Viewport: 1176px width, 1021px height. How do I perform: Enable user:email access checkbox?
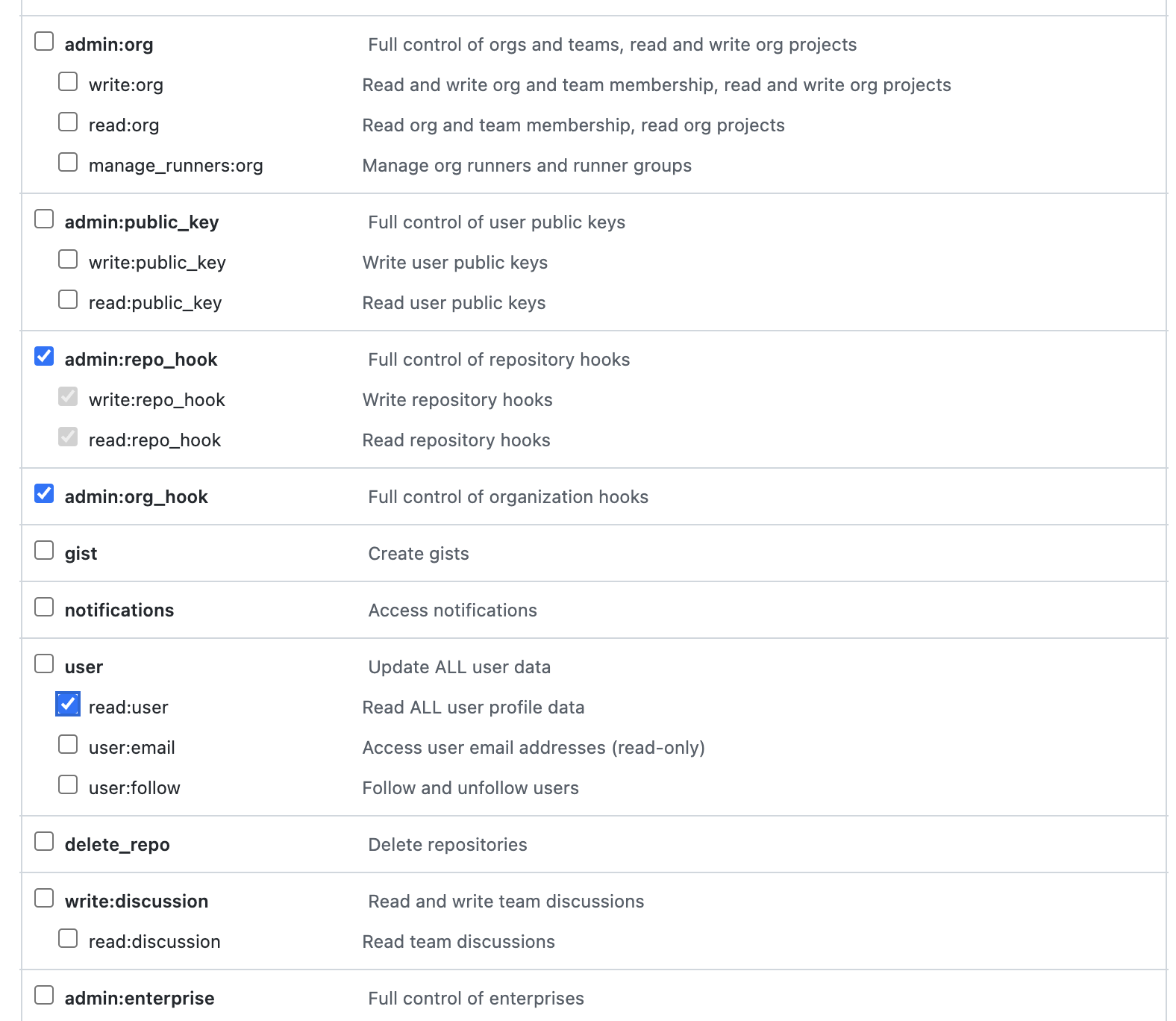click(68, 744)
